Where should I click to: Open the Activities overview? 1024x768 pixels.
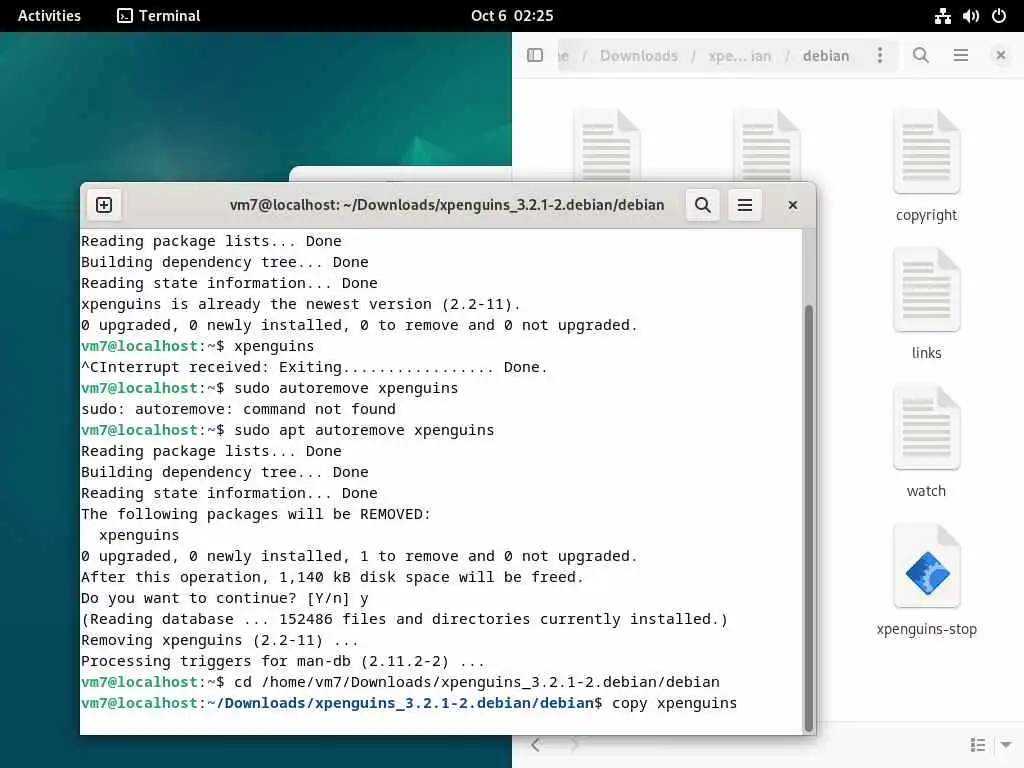point(49,16)
